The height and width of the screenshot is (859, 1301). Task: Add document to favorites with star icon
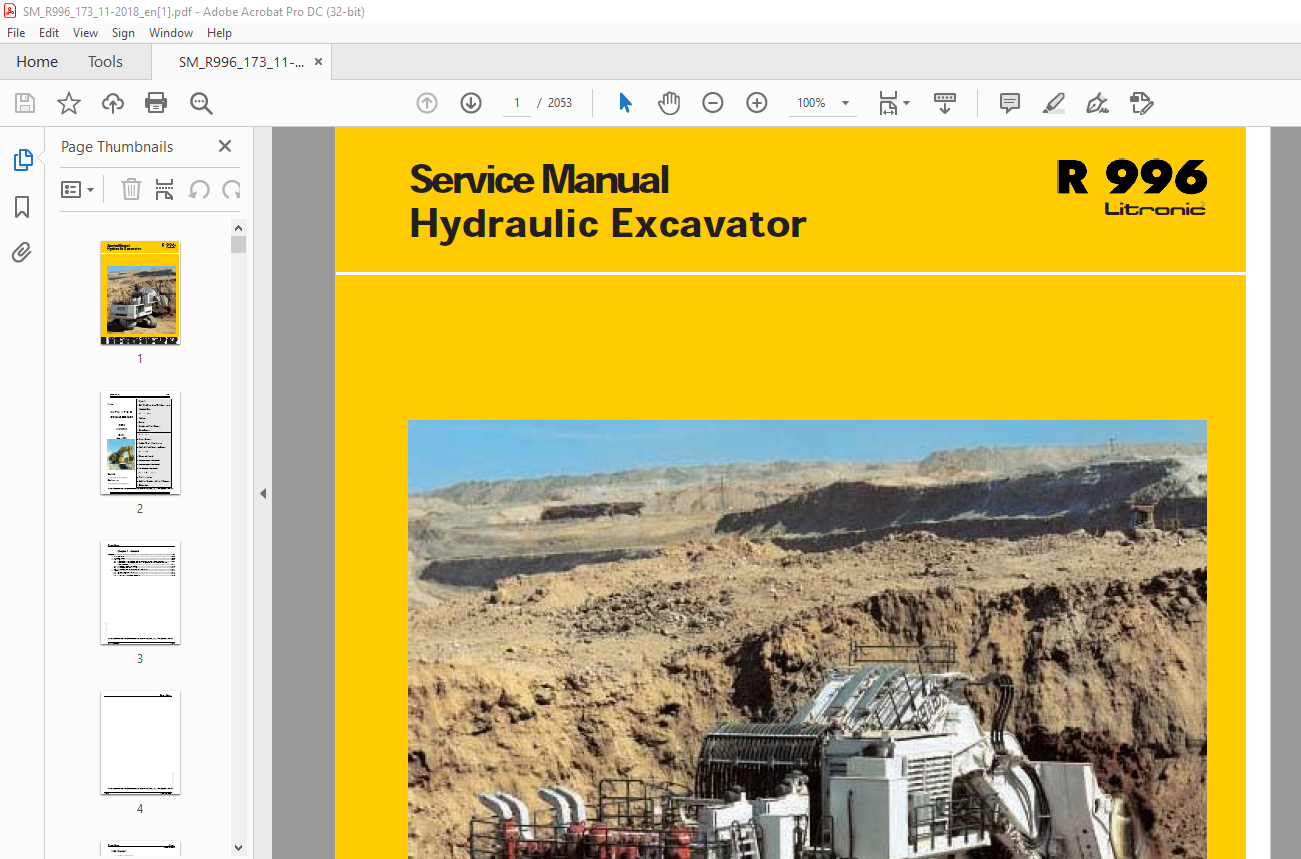(69, 103)
